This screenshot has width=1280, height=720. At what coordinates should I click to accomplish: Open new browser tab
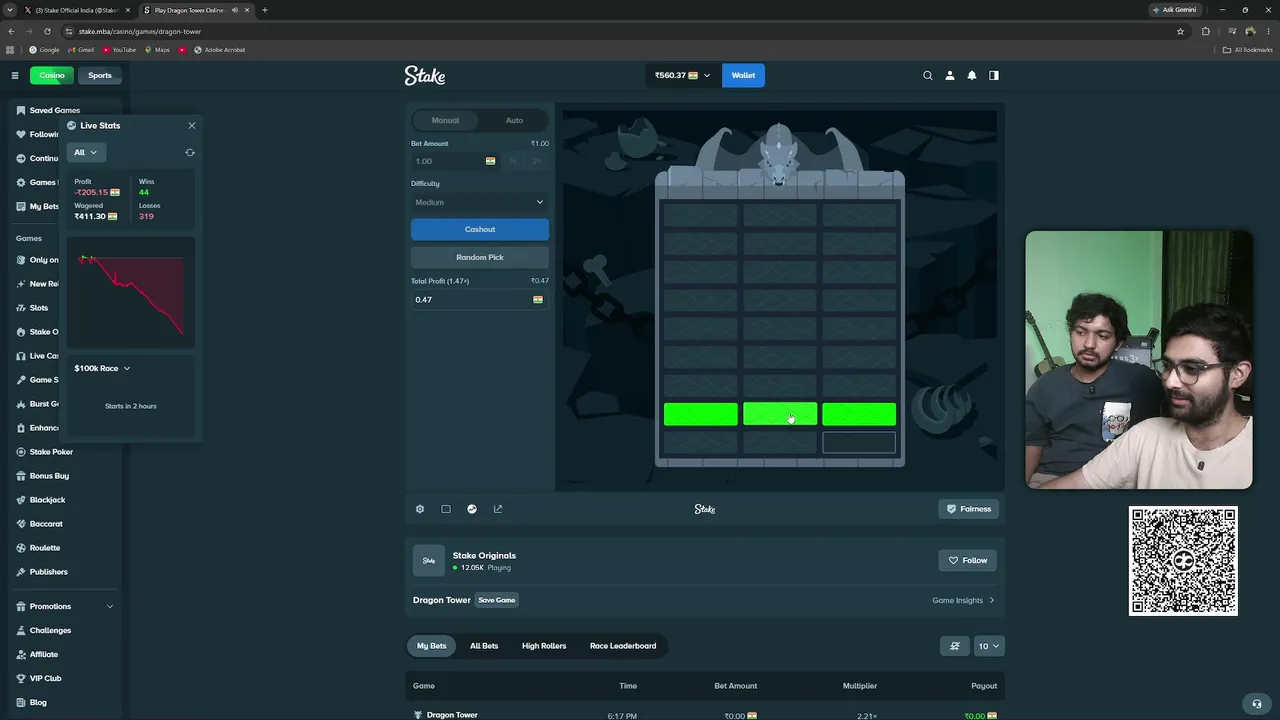[x=265, y=10]
